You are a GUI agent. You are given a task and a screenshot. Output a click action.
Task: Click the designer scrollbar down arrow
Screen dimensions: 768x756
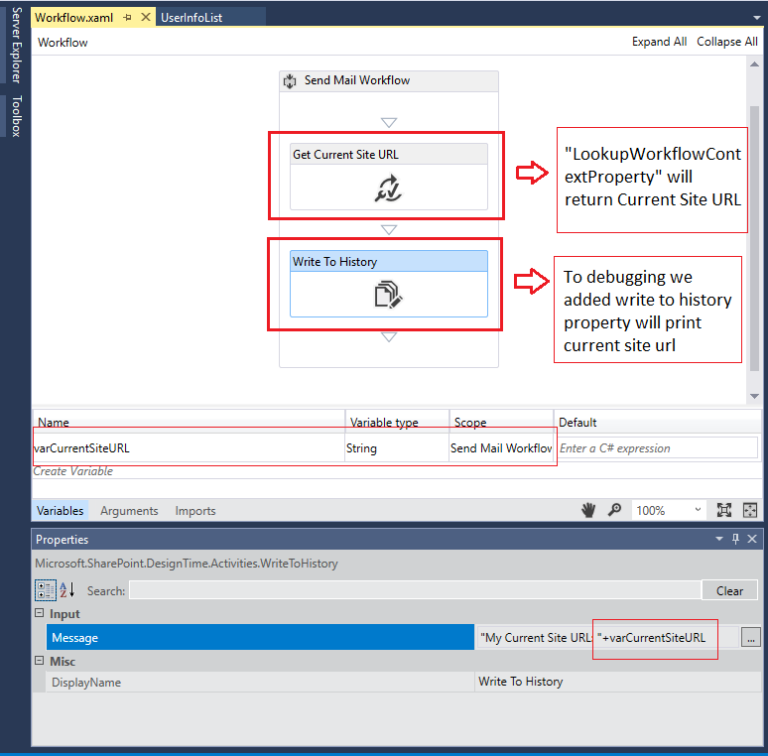point(754,396)
